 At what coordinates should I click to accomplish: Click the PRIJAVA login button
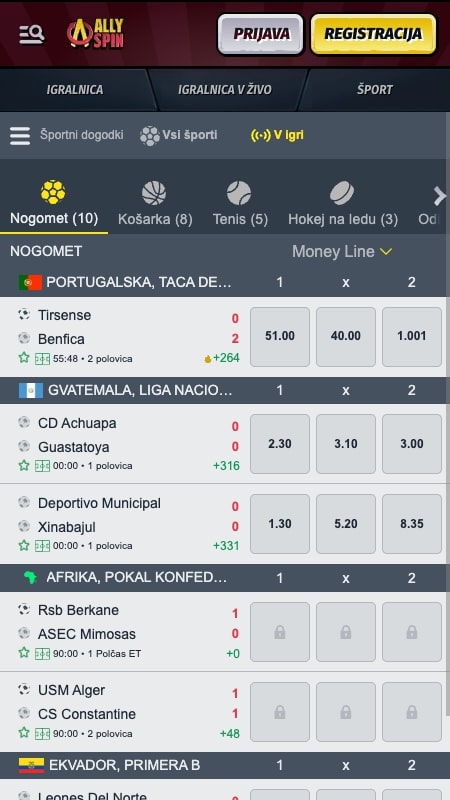[261, 34]
